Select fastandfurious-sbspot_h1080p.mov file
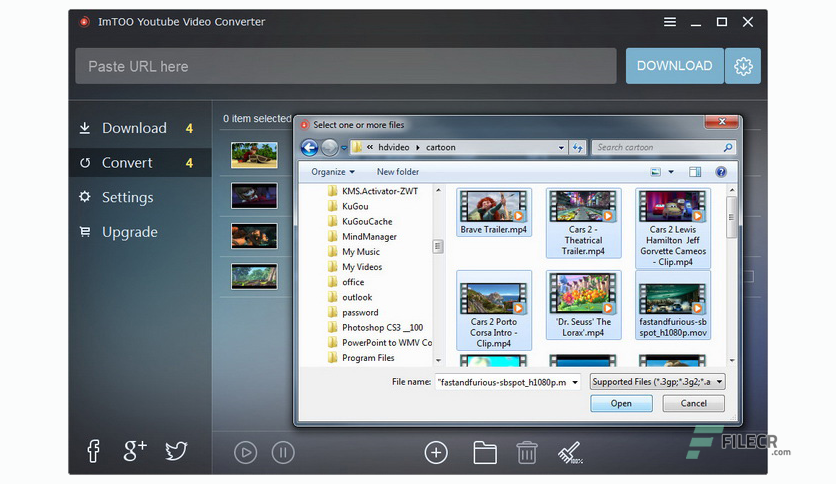 673,305
